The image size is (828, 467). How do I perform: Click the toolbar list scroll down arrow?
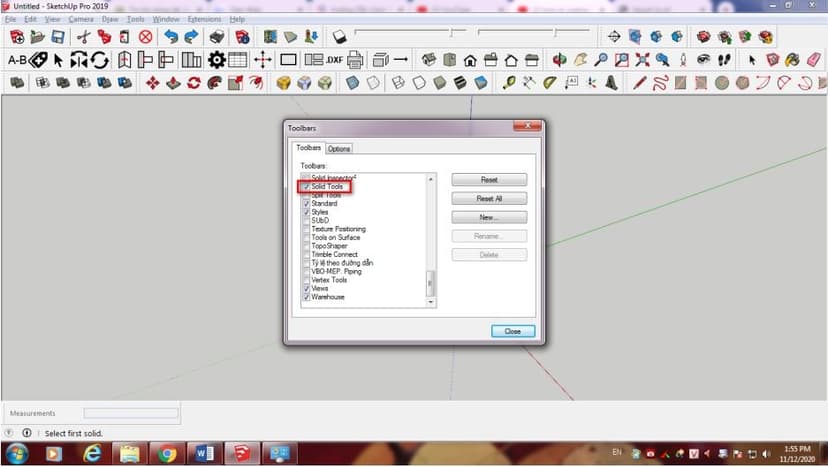[x=431, y=303]
